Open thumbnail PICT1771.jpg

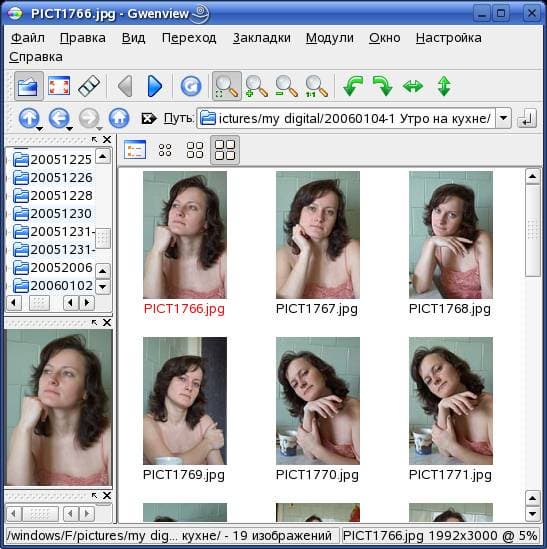click(451, 401)
